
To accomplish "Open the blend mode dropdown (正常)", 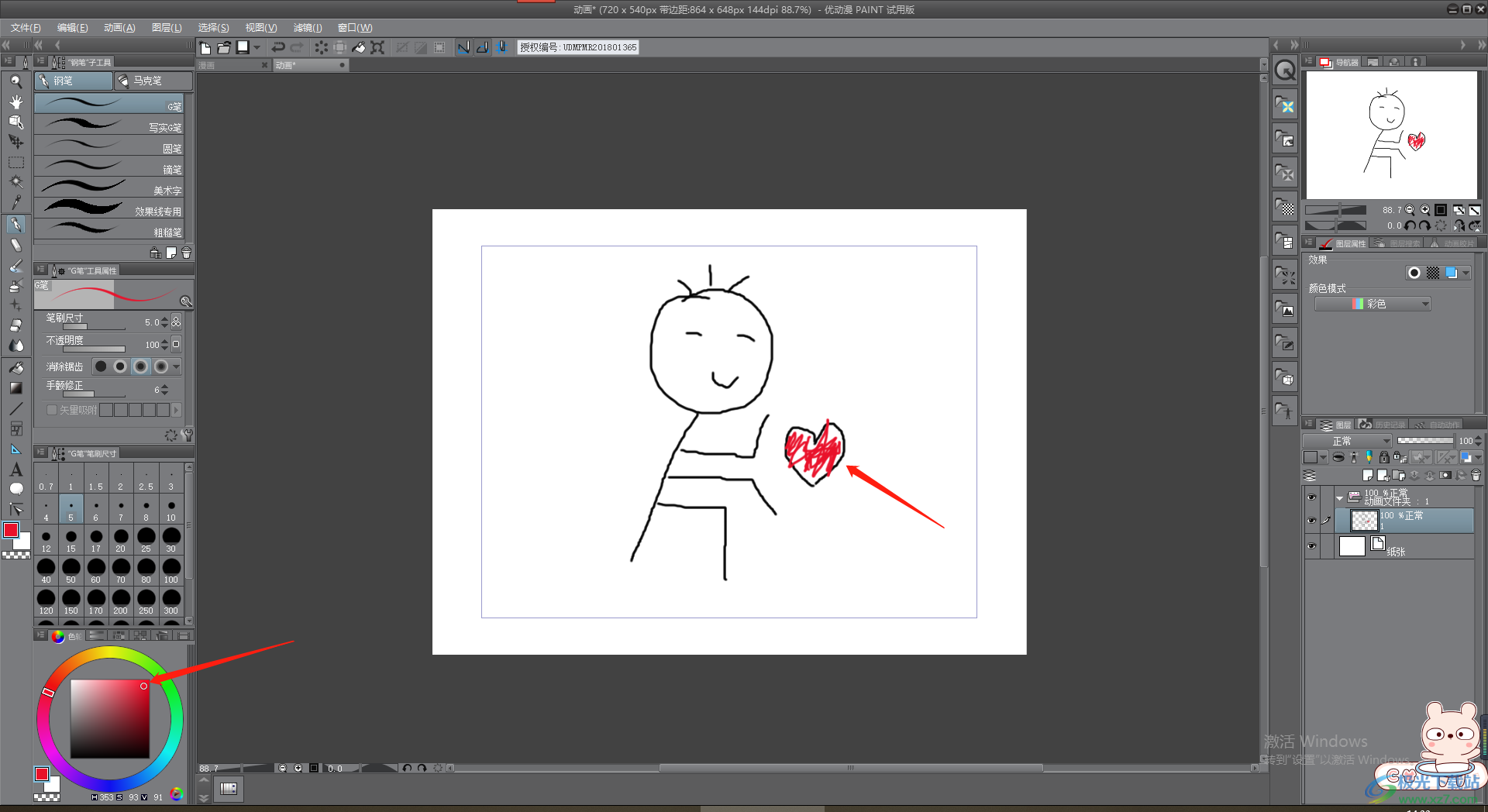I will point(1348,441).
